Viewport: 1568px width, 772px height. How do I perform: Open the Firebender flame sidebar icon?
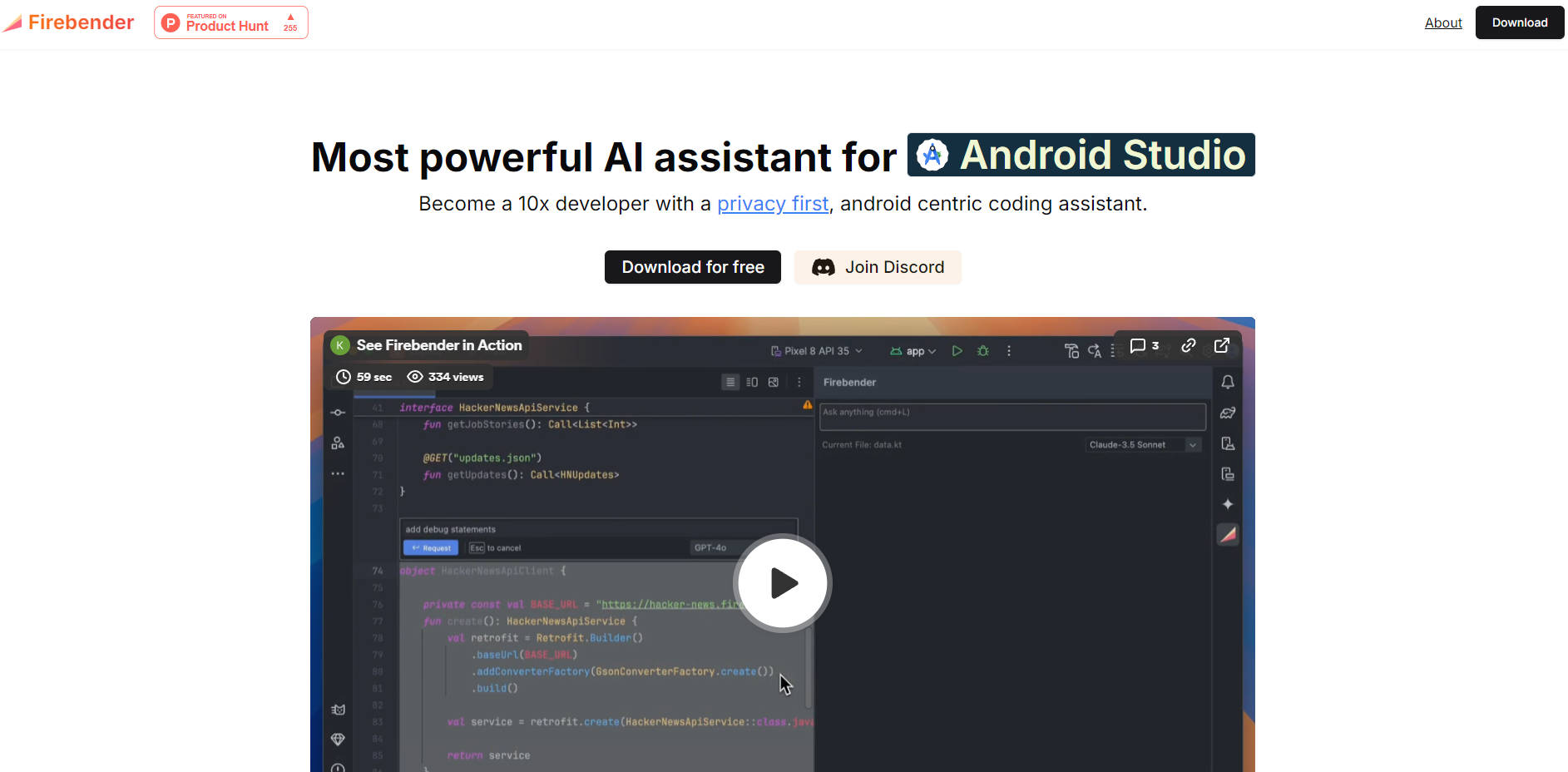1227,534
